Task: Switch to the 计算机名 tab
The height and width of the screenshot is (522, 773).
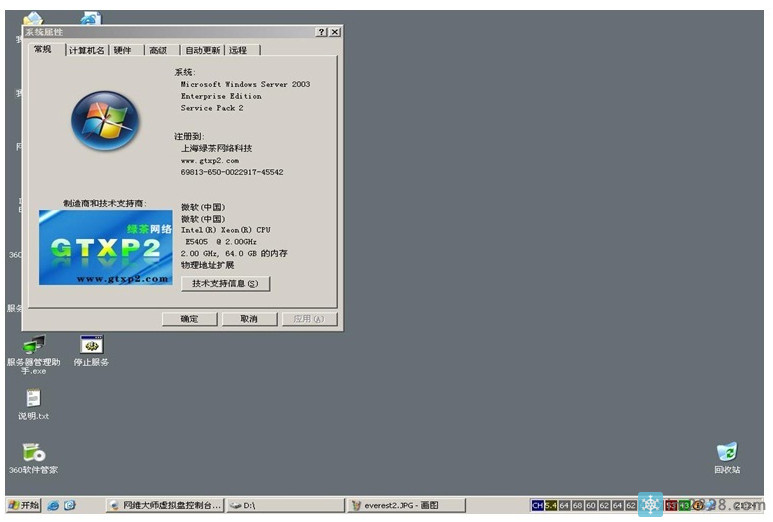Action: (x=87, y=50)
